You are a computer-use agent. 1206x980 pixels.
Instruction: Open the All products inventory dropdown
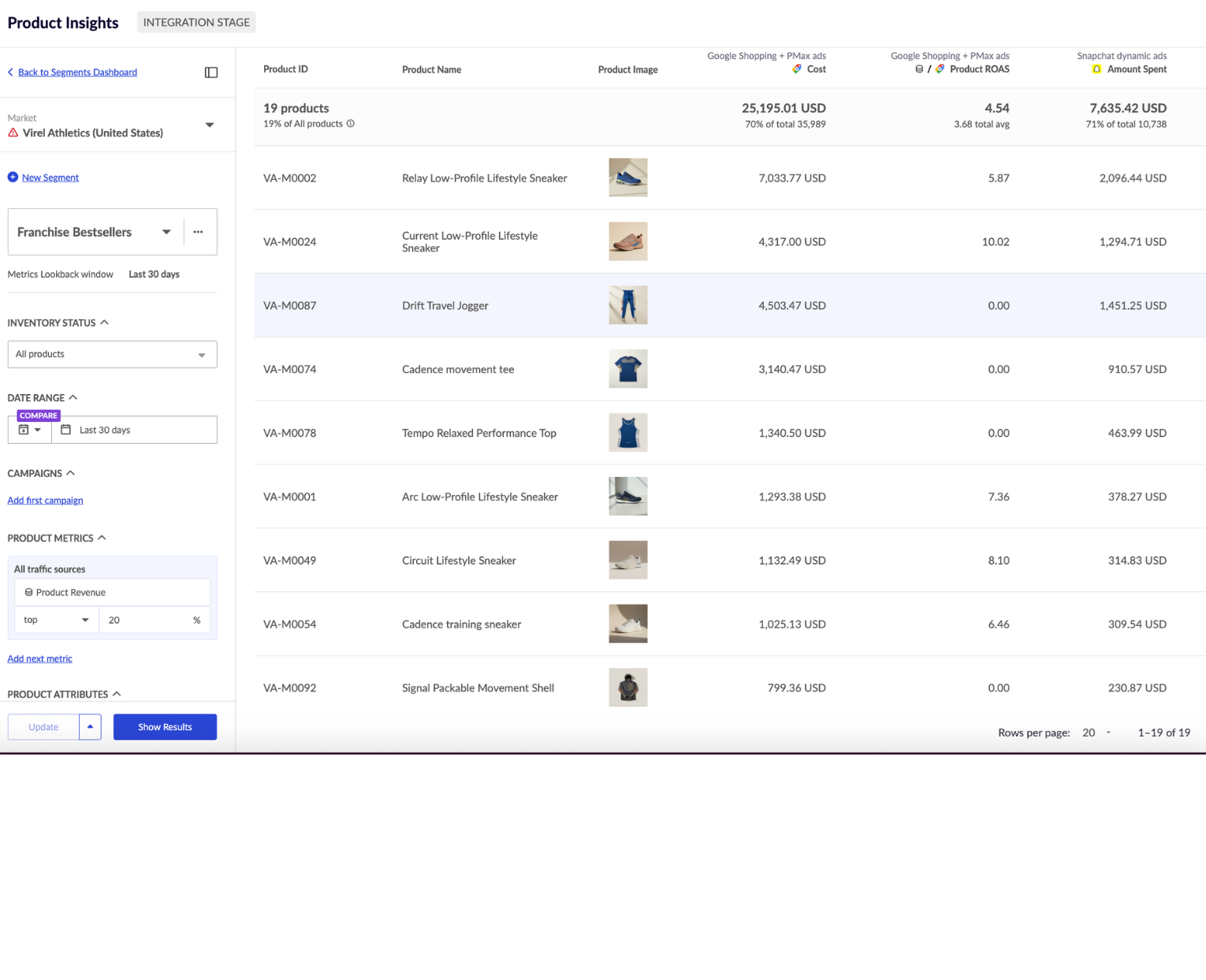pyautogui.click(x=202, y=355)
